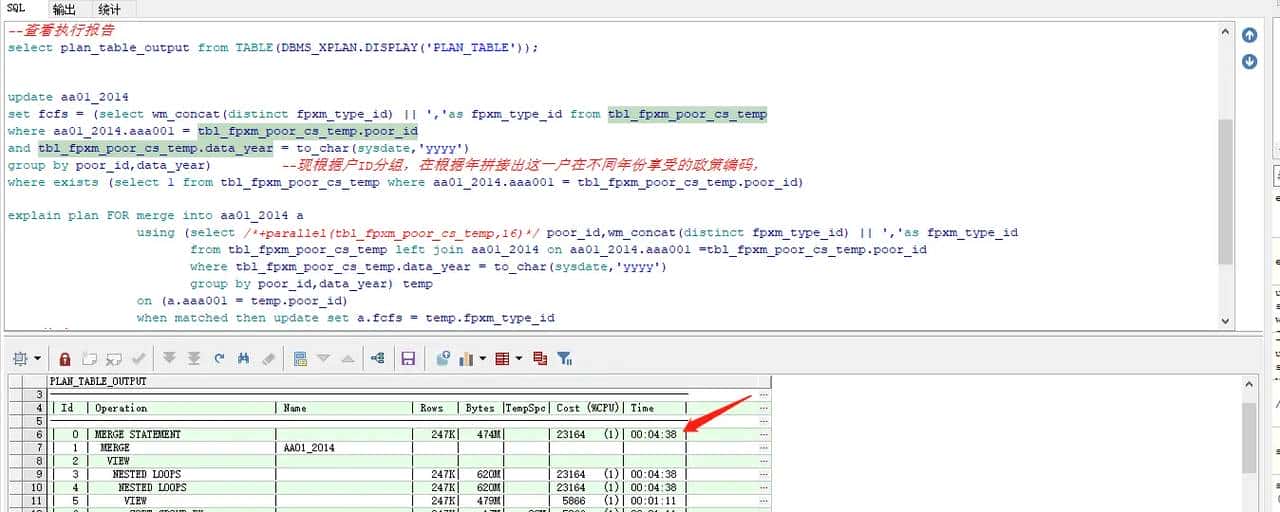The height and width of the screenshot is (512, 1280).
Task: Open the ellipsis button on row 9
Action: click(x=764, y=474)
